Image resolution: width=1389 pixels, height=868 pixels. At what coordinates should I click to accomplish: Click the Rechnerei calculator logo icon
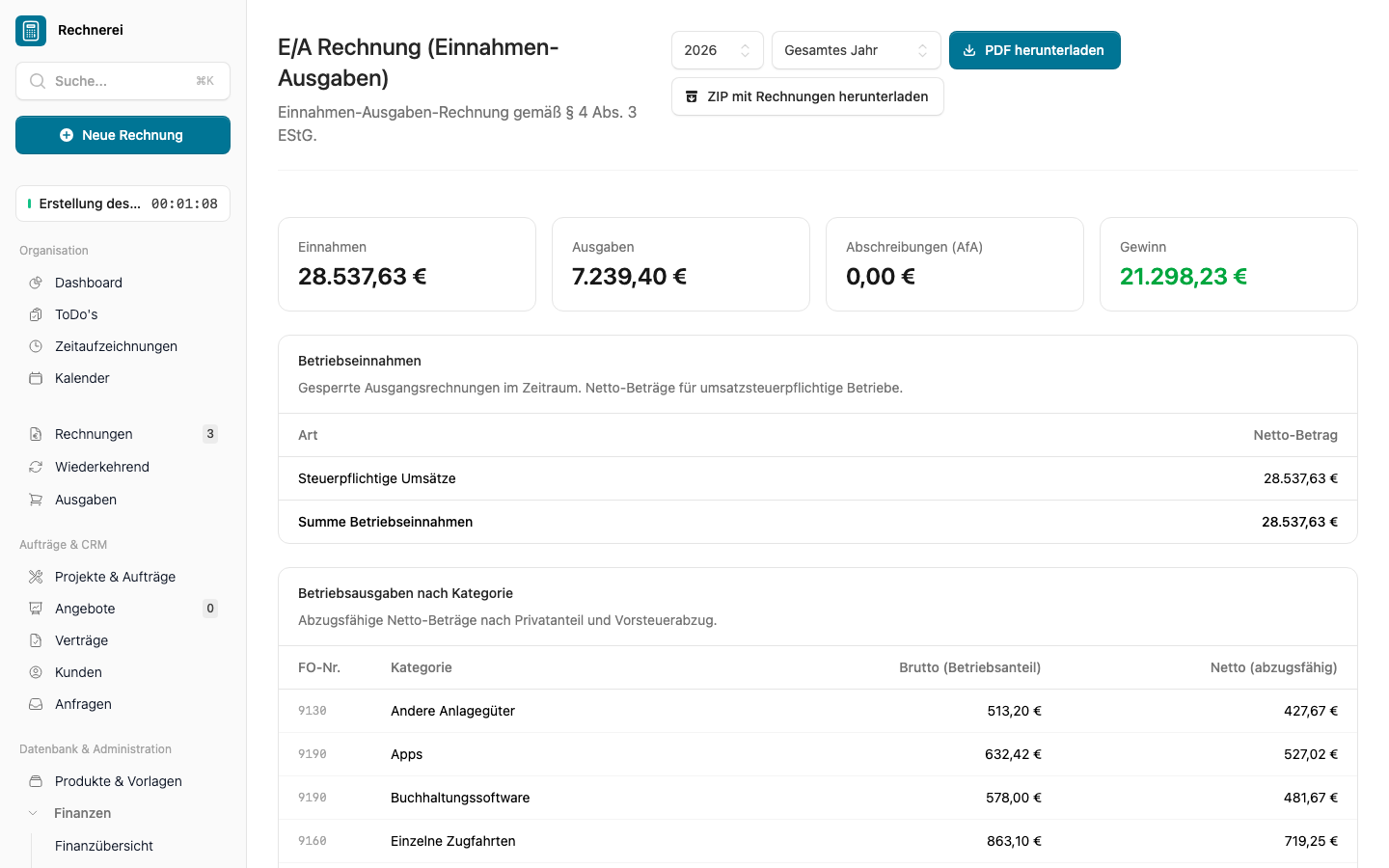coord(31,31)
